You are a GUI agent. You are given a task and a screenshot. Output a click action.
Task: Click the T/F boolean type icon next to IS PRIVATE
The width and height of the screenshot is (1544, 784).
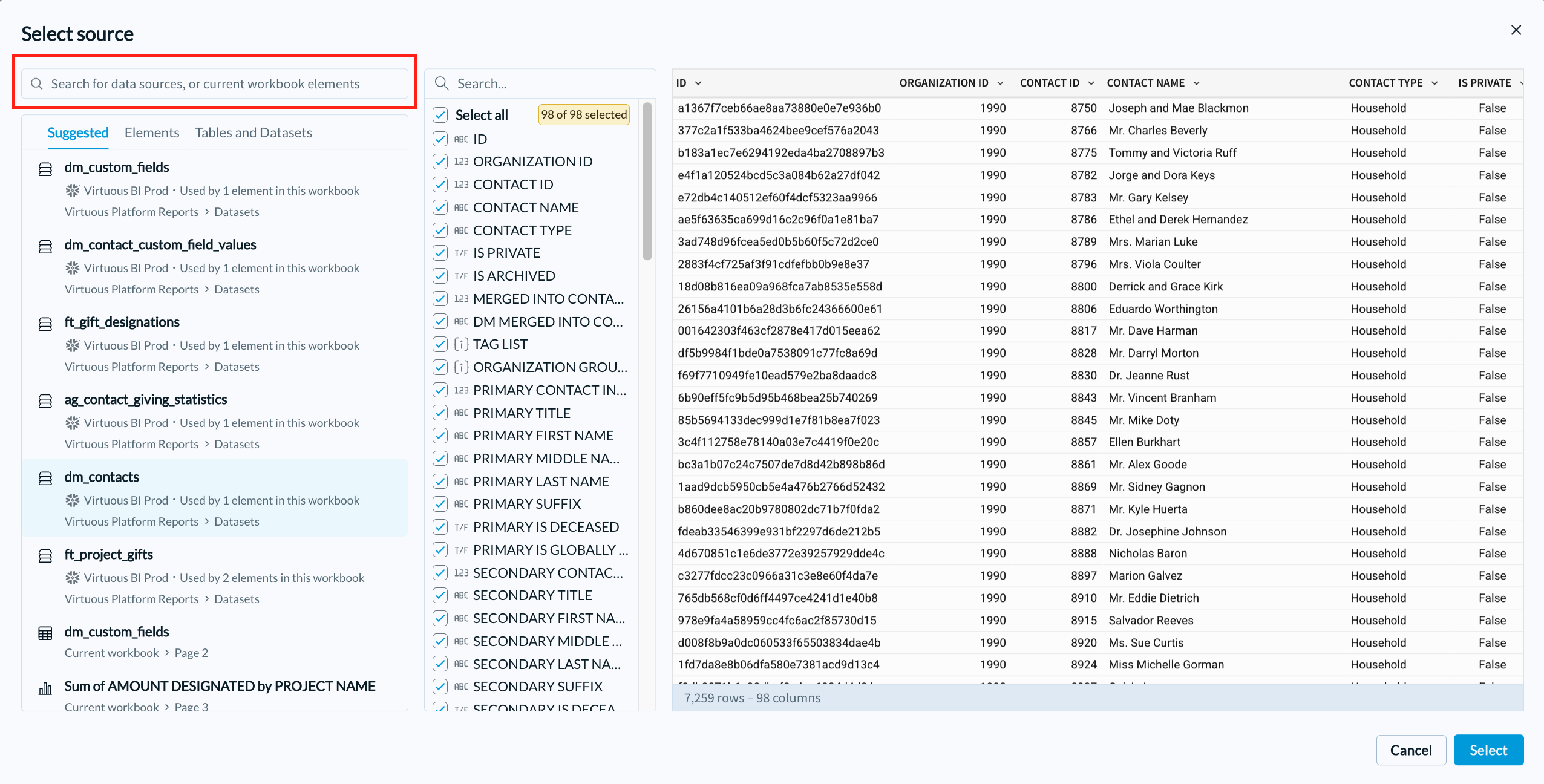(x=461, y=253)
